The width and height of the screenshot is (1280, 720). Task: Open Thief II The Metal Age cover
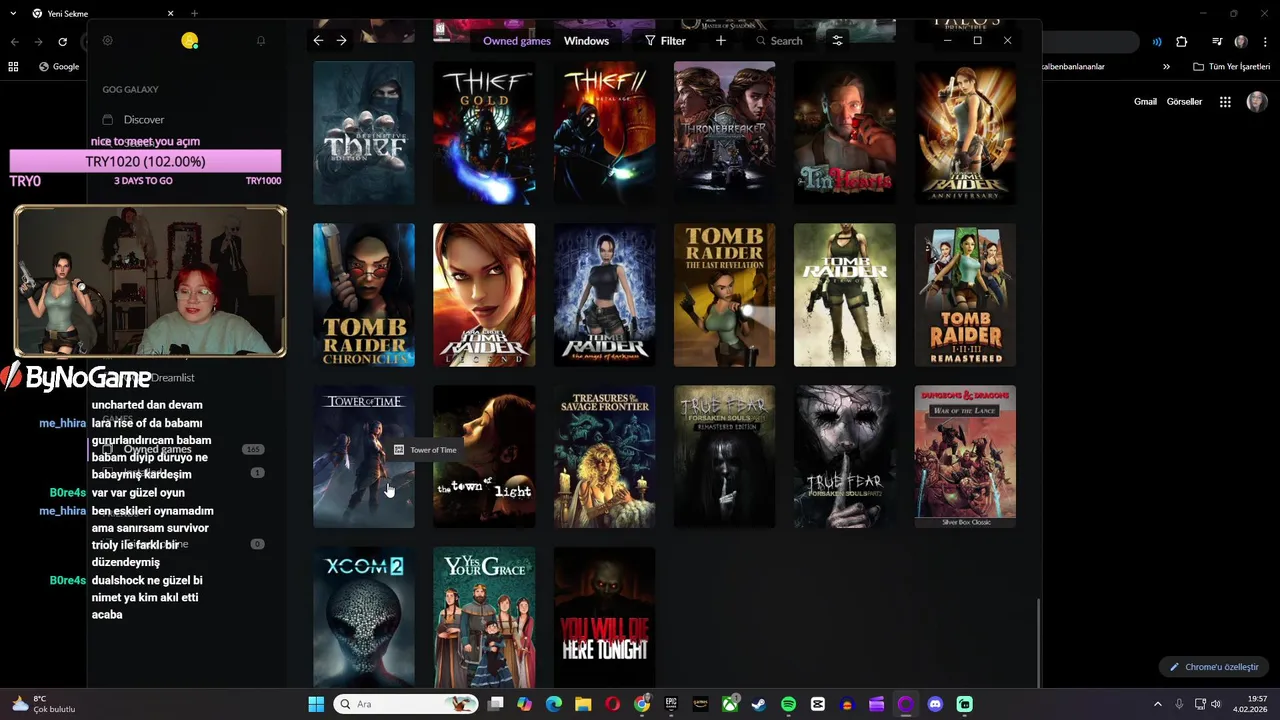point(604,133)
